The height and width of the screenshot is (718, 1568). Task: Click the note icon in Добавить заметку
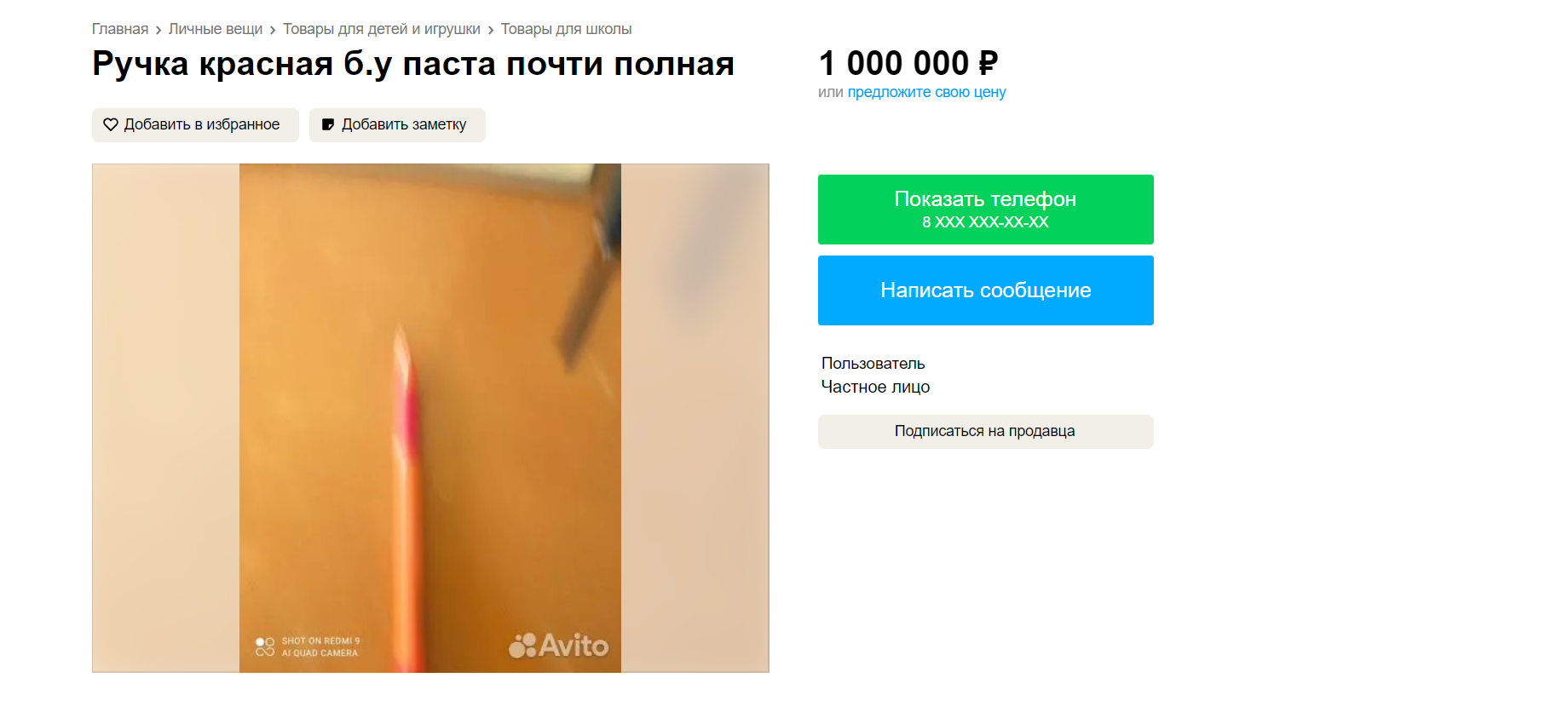tap(328, 124)
